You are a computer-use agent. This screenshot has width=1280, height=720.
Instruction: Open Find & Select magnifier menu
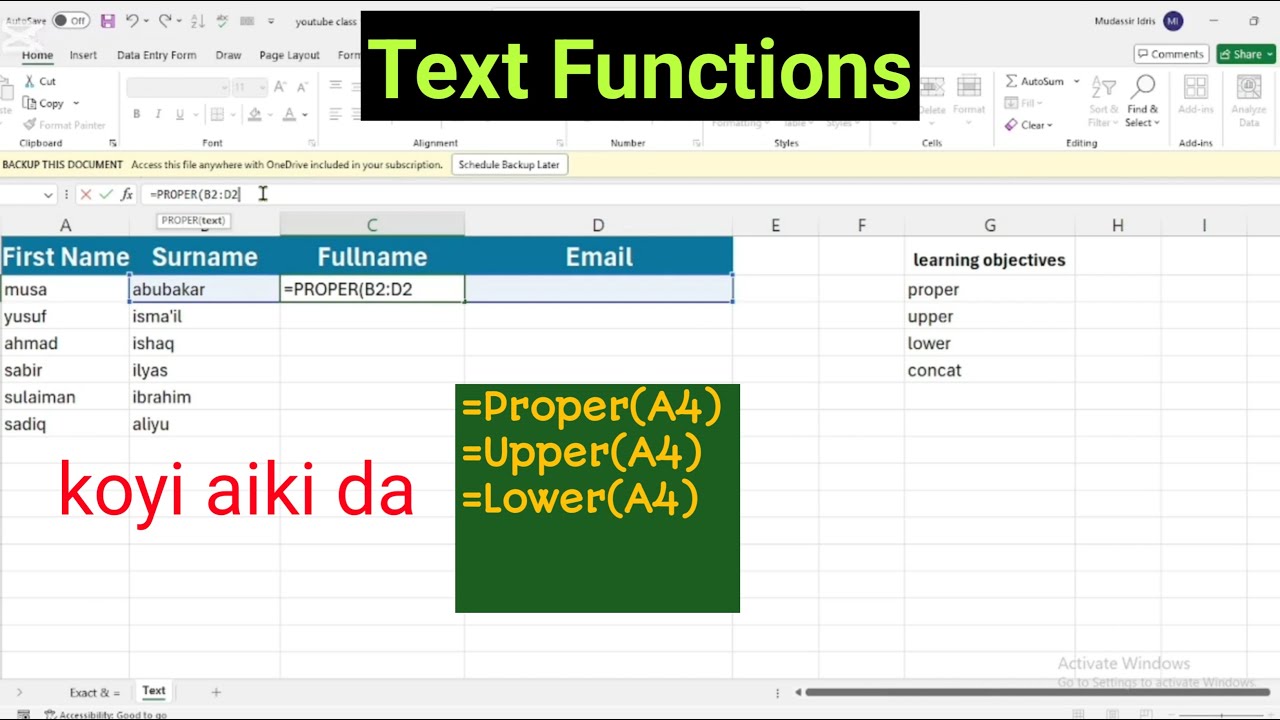coord(1143,101)
